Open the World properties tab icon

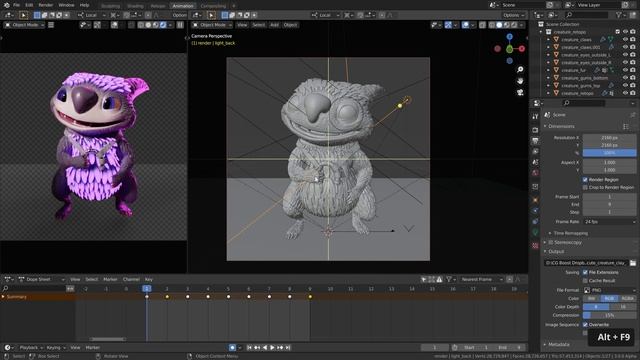[x=535, y=173]
